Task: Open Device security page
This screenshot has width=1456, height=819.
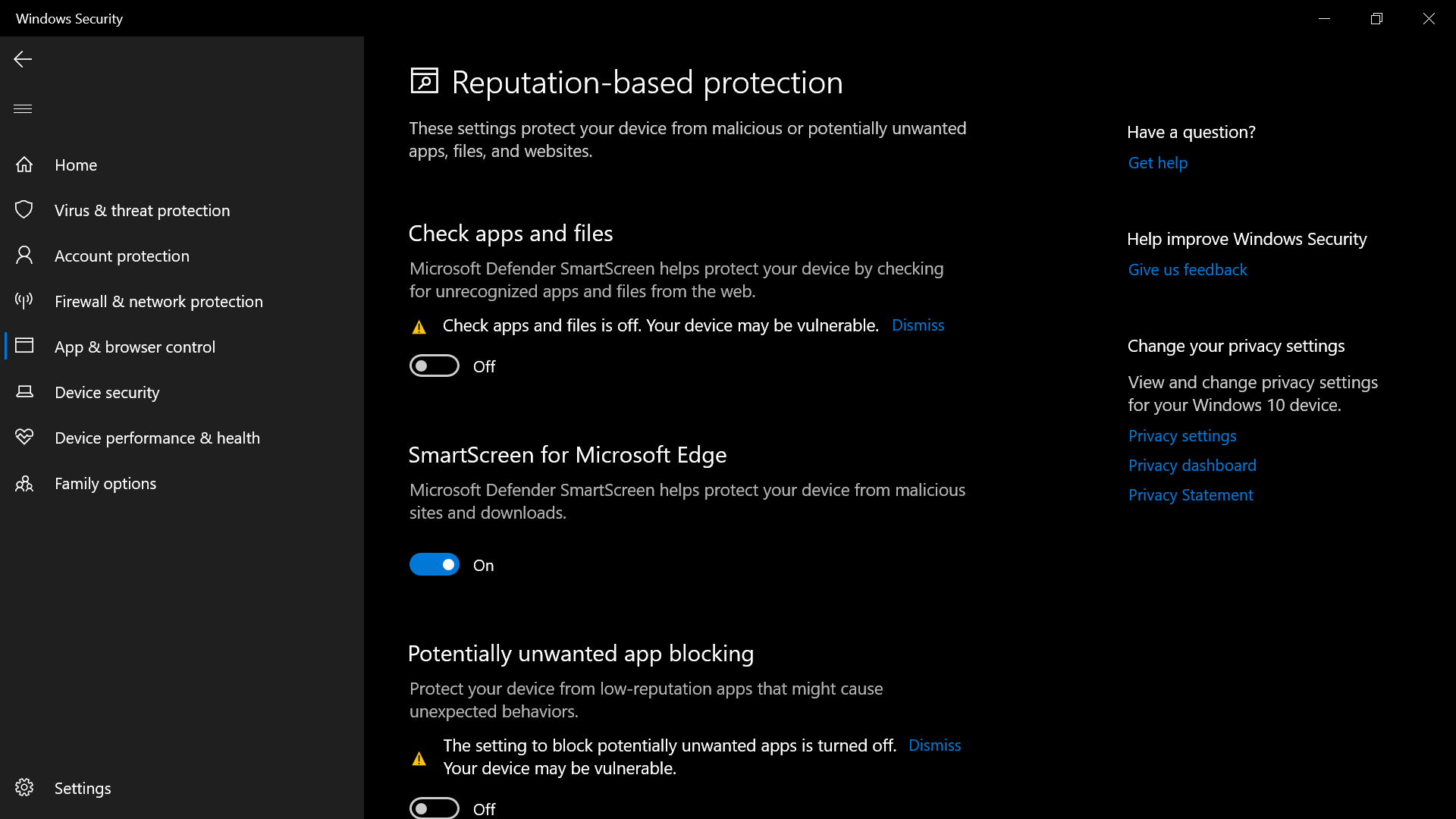Action: (x=182, y=392)
